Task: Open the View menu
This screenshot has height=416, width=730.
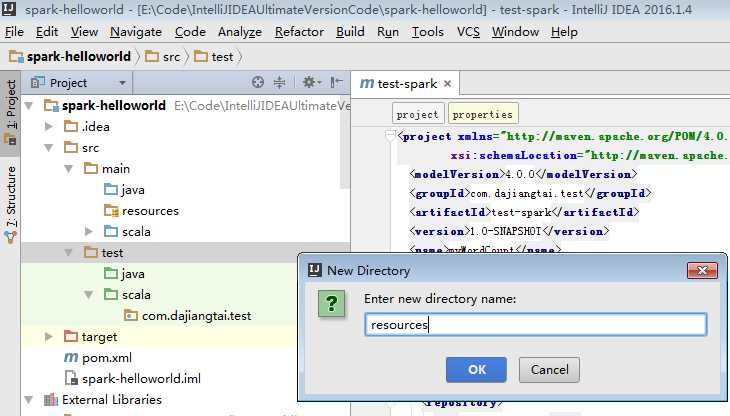Action: click(x=84, y=32)
